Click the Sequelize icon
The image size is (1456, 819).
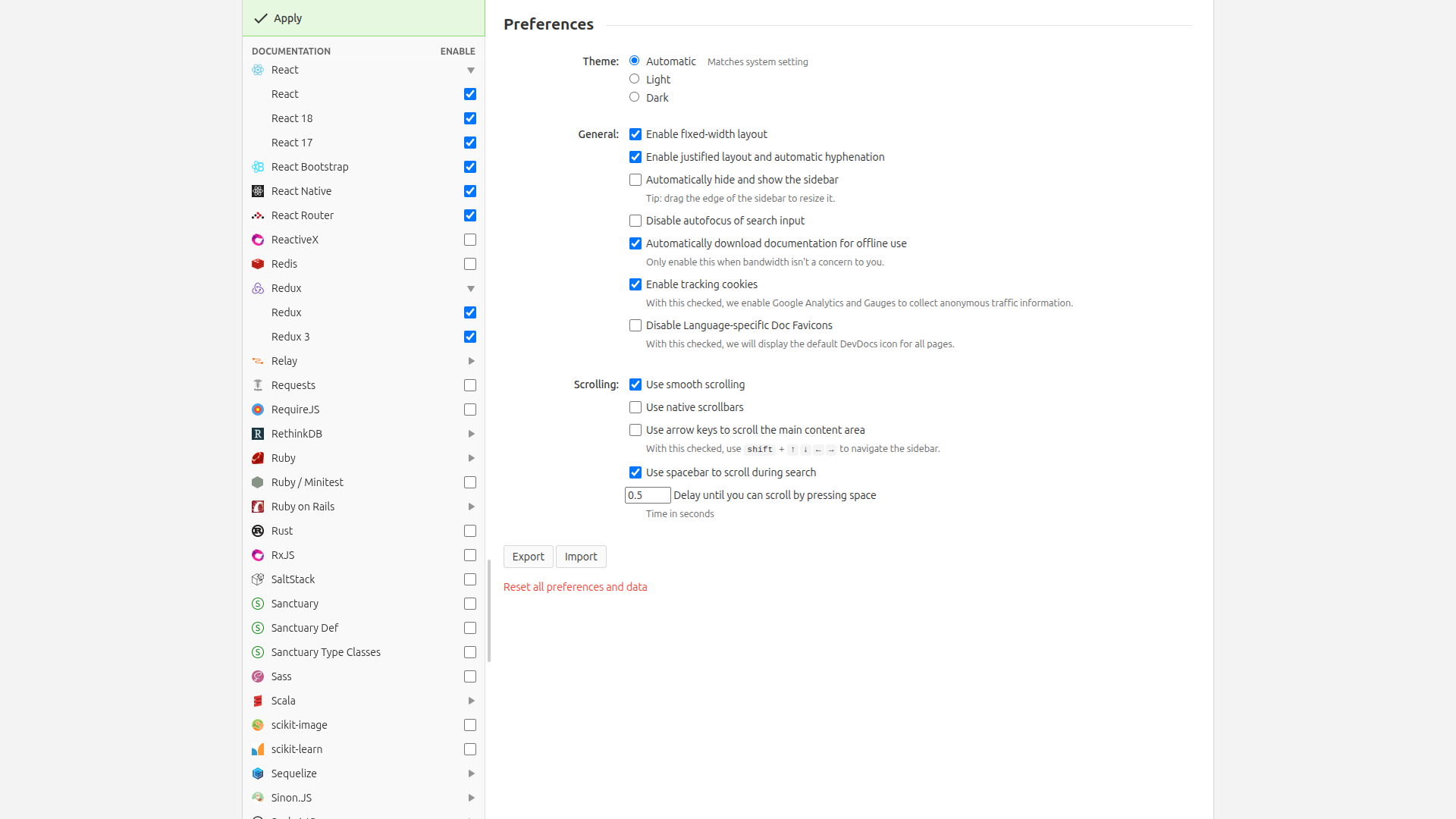(x=258, y=773)
